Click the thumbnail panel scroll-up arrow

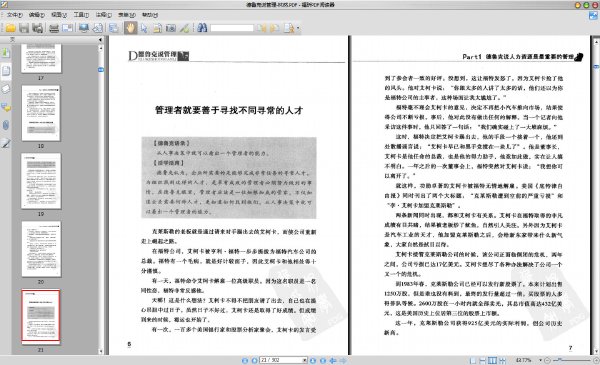click(101, 48)
